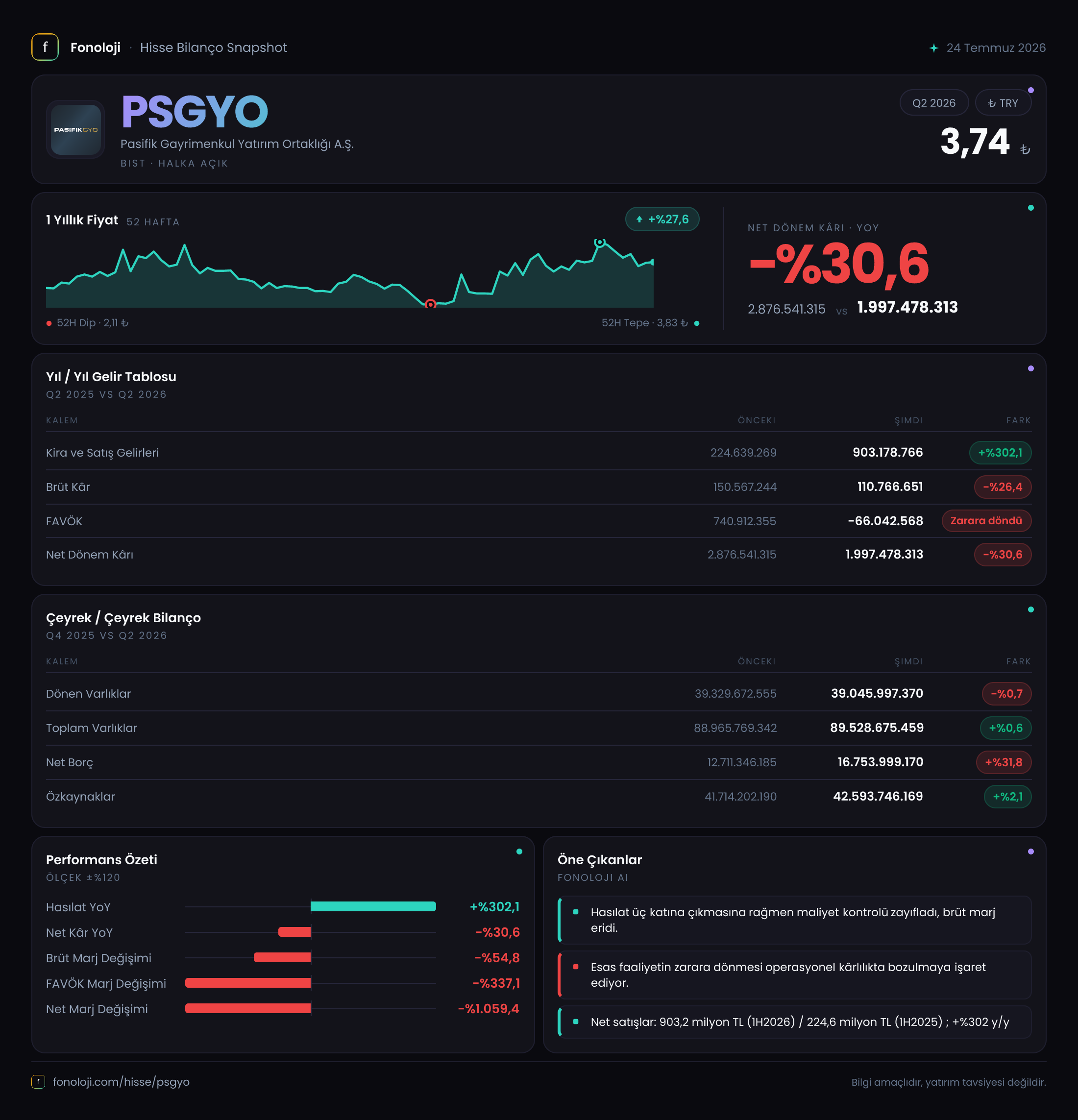This screenshot has width=1078, height=1120.
Task: Click the FAVÖK Marj Değişimi red bar
Action: (248, 983)
